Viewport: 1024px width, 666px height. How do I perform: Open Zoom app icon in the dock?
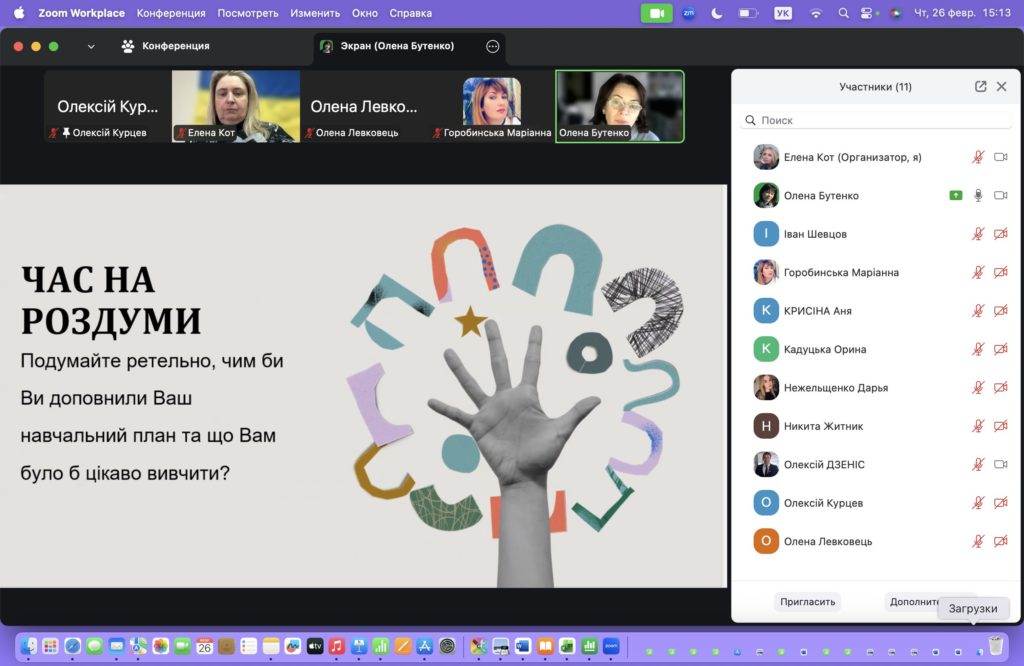pos(611,646)
